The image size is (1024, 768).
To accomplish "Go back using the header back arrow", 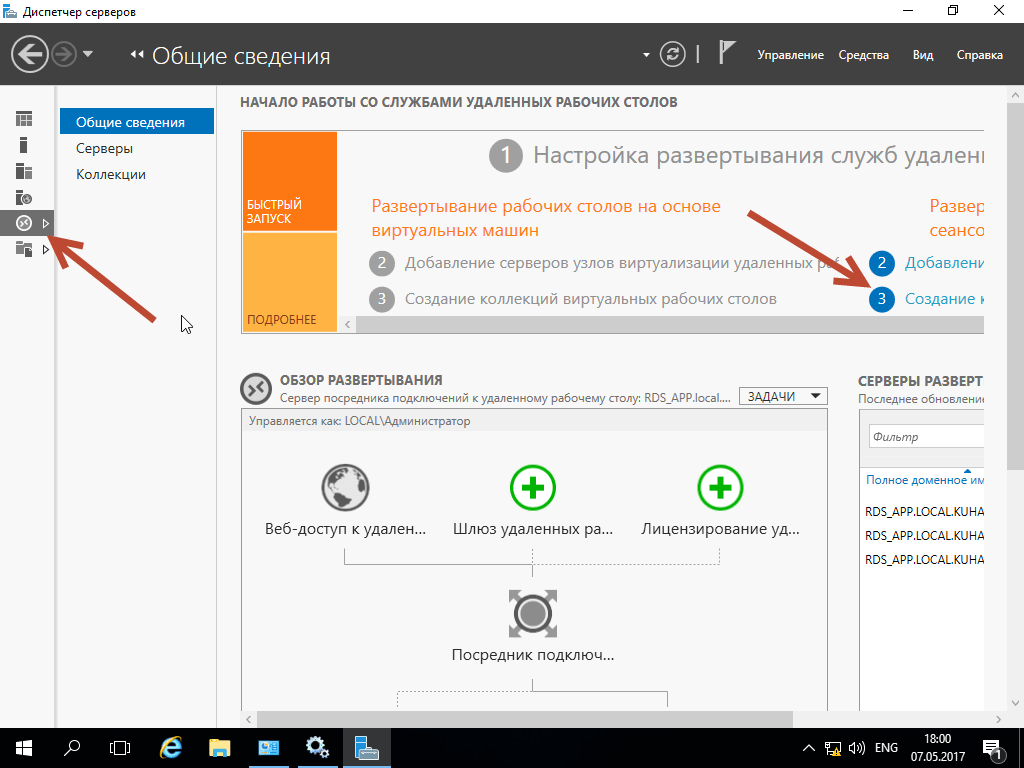I will tap(30, 54).
